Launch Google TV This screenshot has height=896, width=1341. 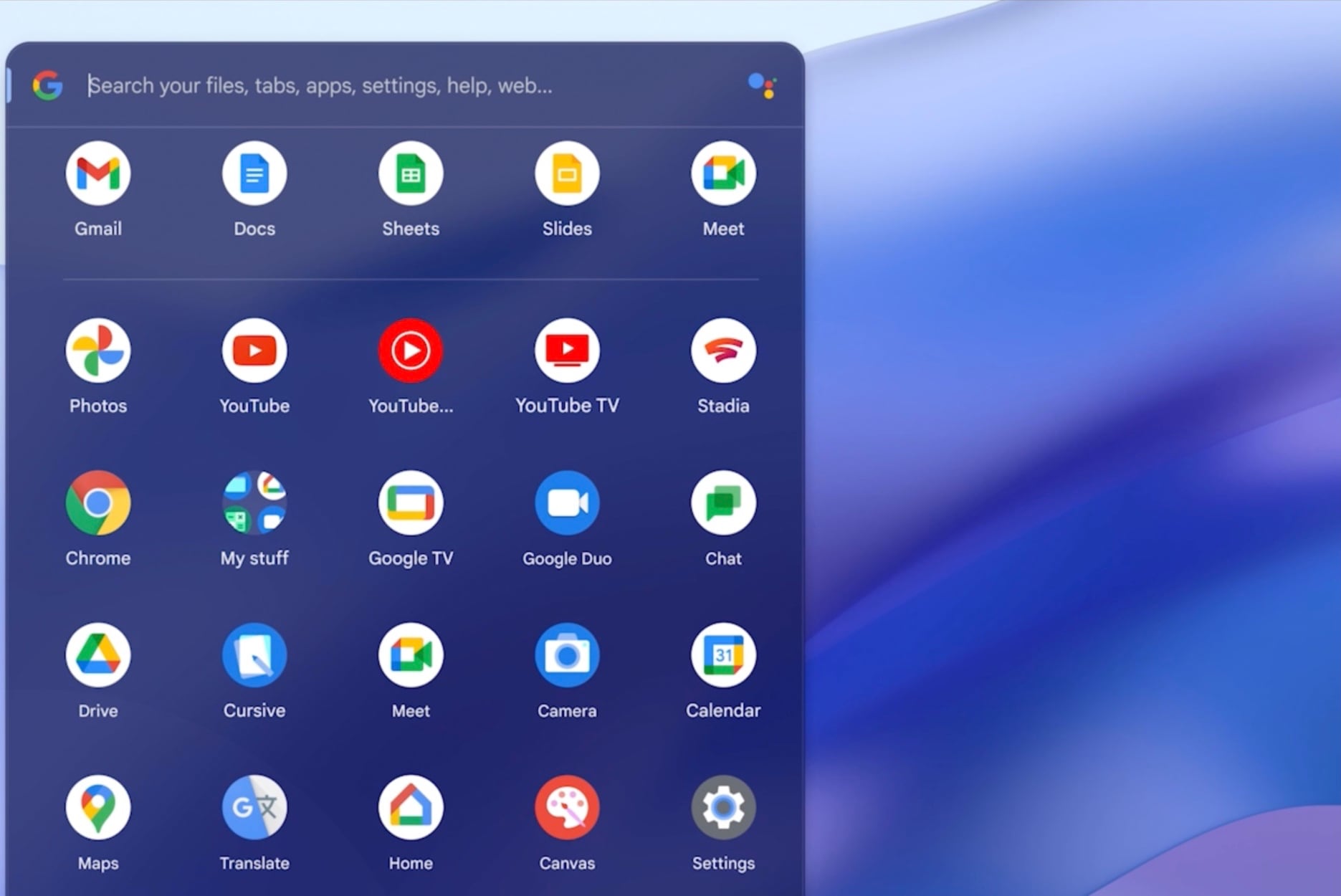411,503
